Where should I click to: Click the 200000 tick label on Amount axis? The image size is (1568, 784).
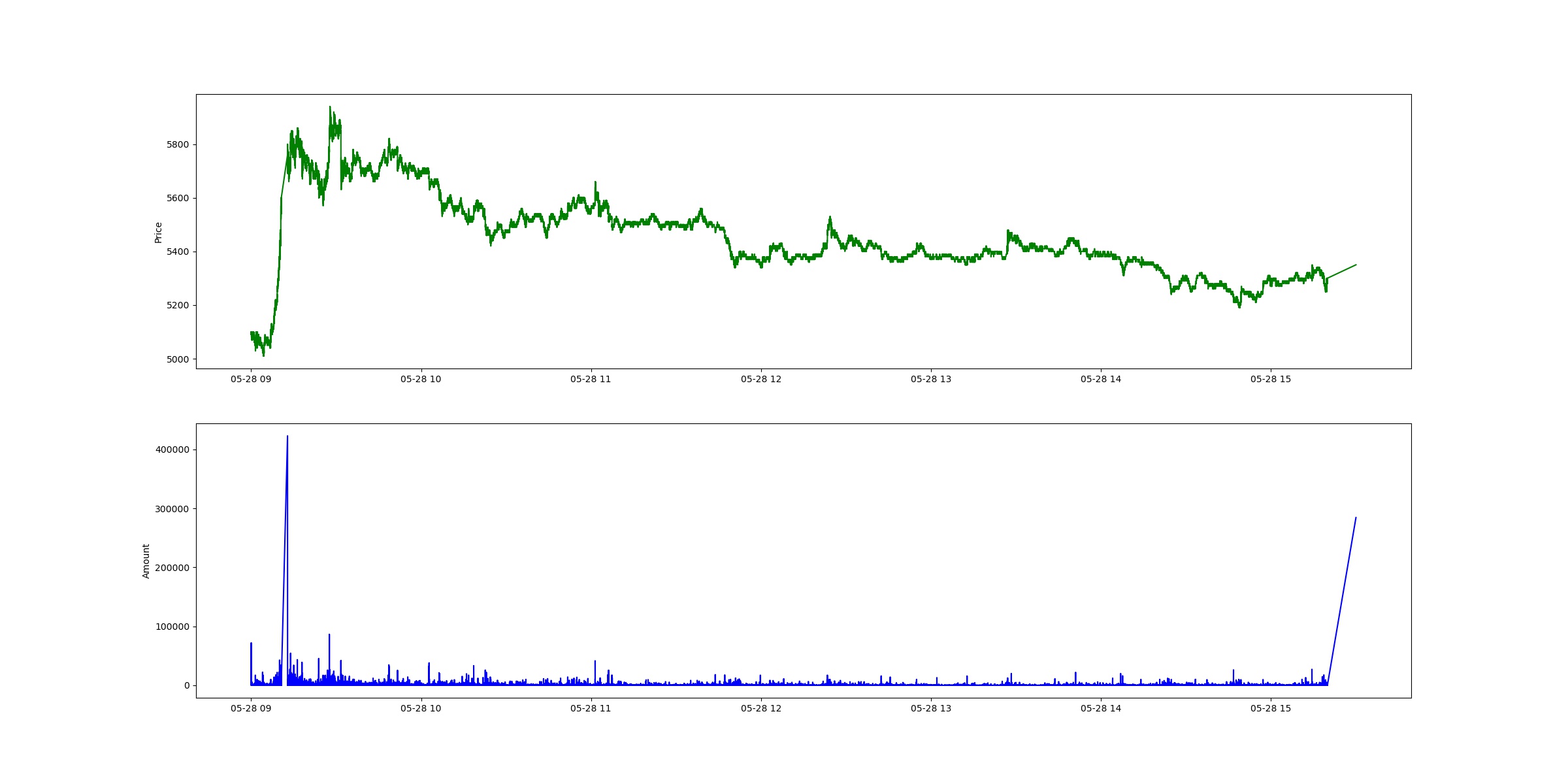[172, 568]
